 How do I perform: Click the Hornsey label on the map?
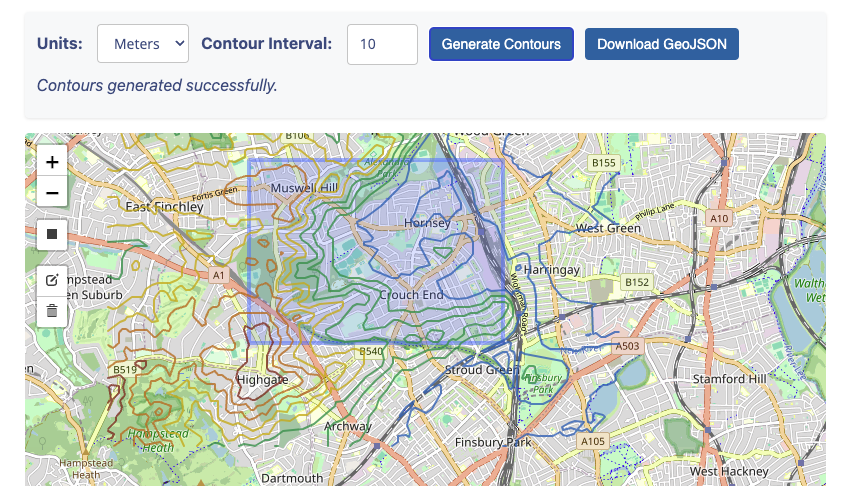(427, 223)
